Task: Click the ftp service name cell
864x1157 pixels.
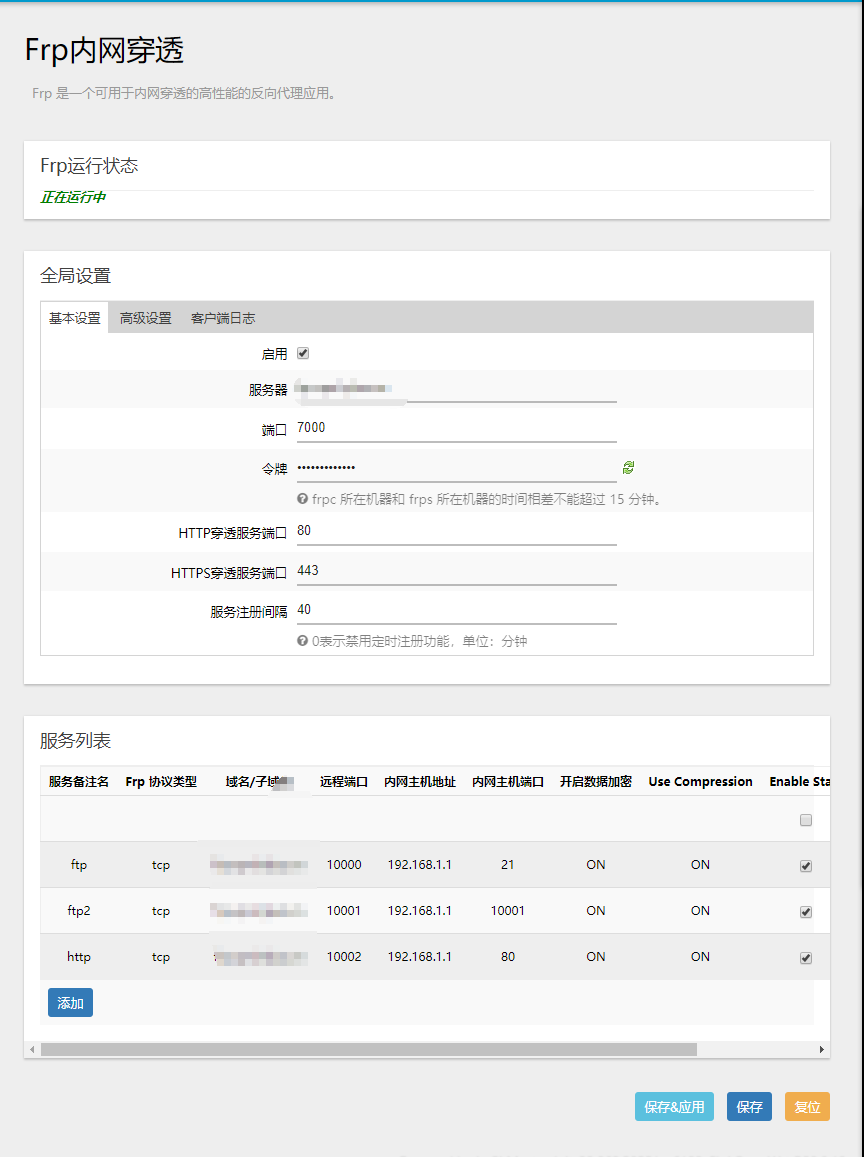Action: [79, 865]
